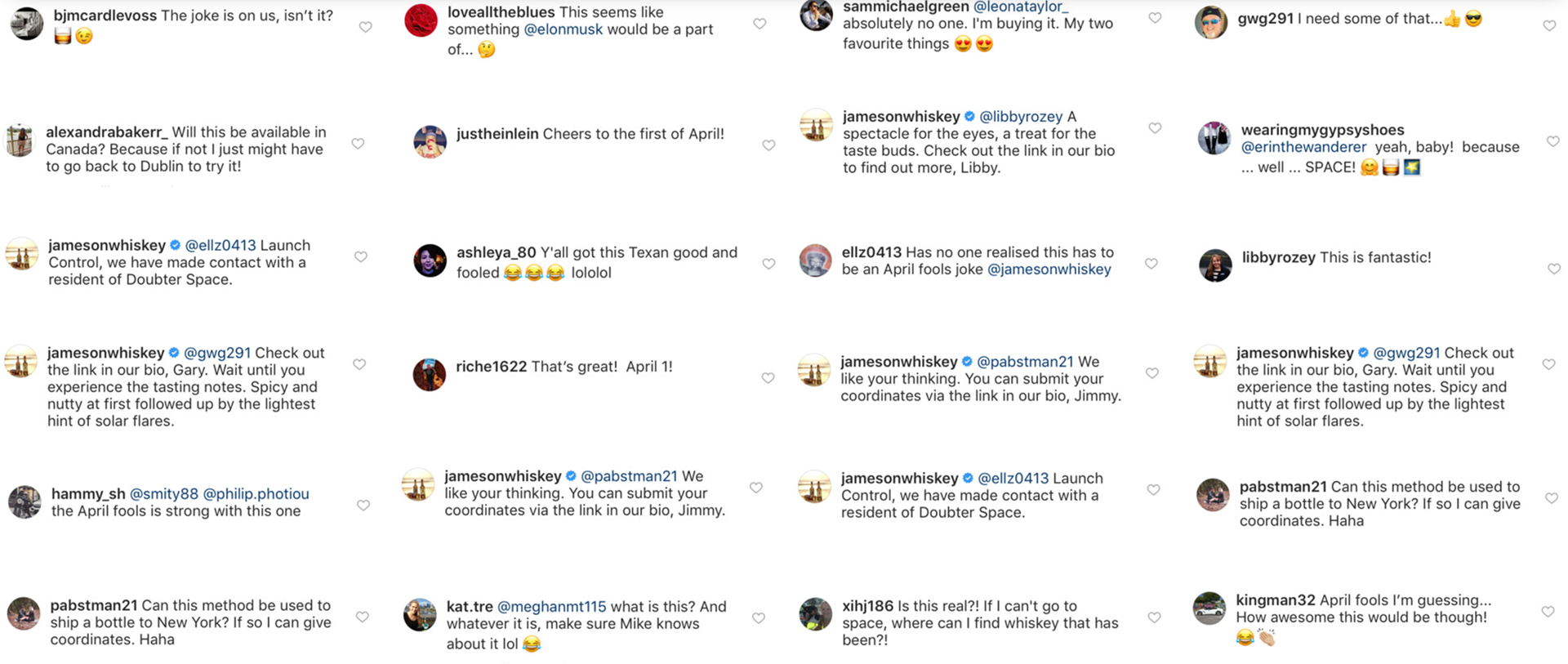
Task: Like the comment from justheinlein
Action: click(x=768, y=145)
